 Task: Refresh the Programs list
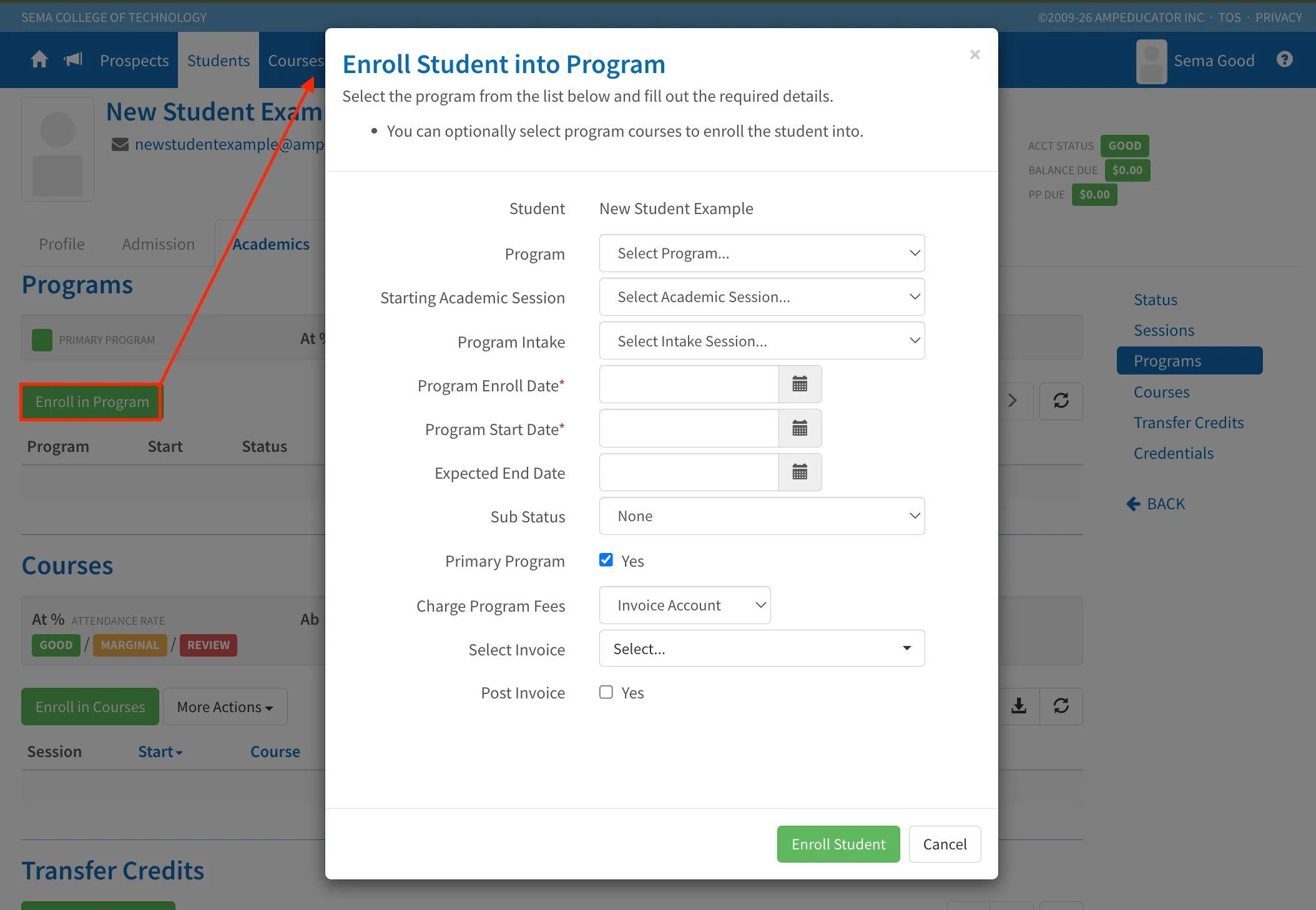click(1061, 401)
